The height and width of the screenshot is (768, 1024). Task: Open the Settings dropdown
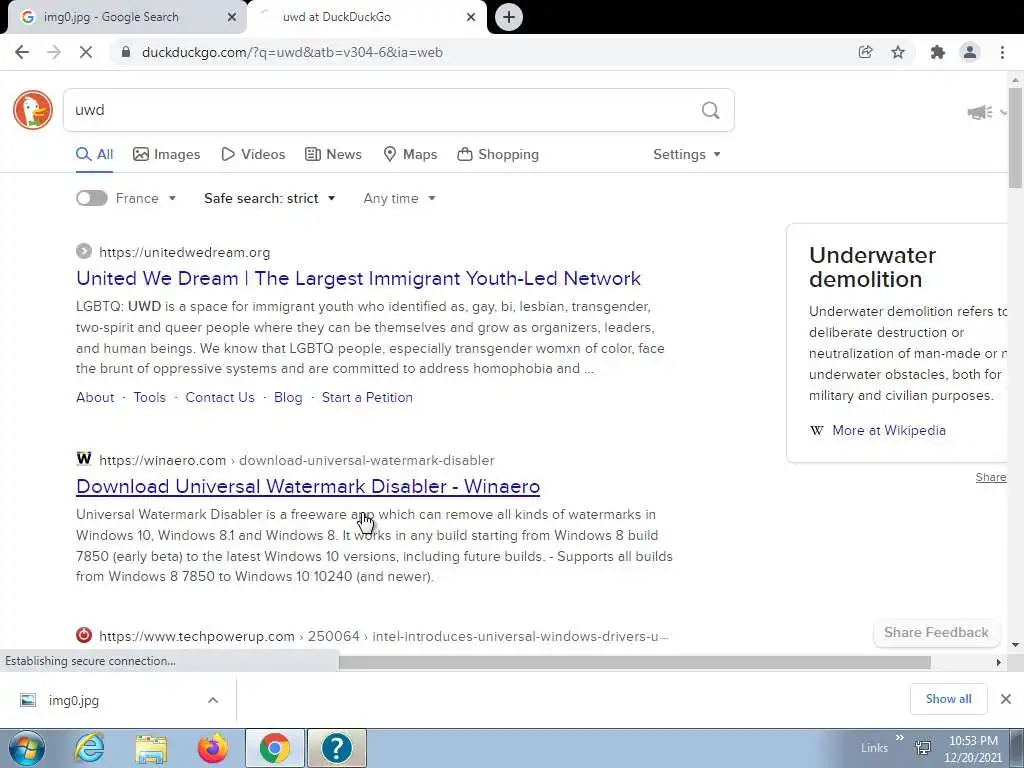[686, 155]
